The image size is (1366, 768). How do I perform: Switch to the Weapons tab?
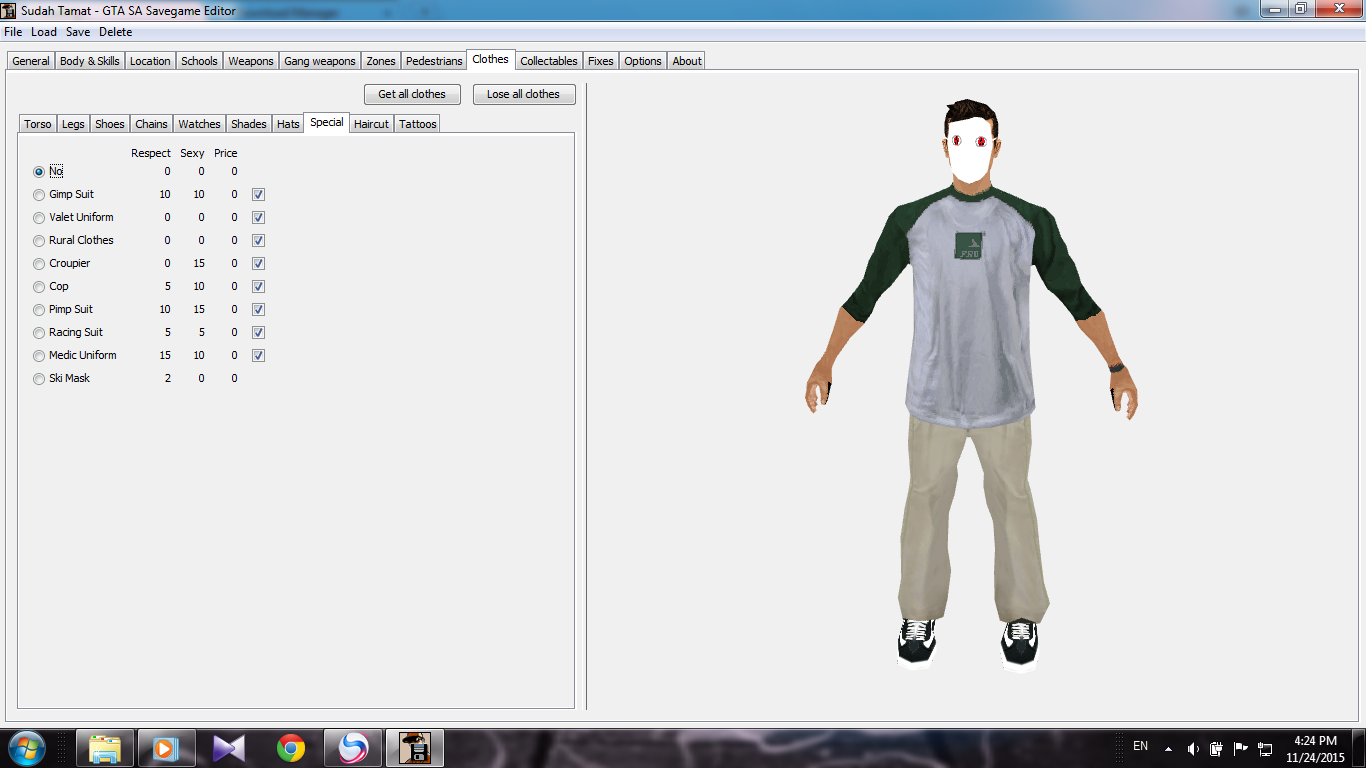(250, 61)
